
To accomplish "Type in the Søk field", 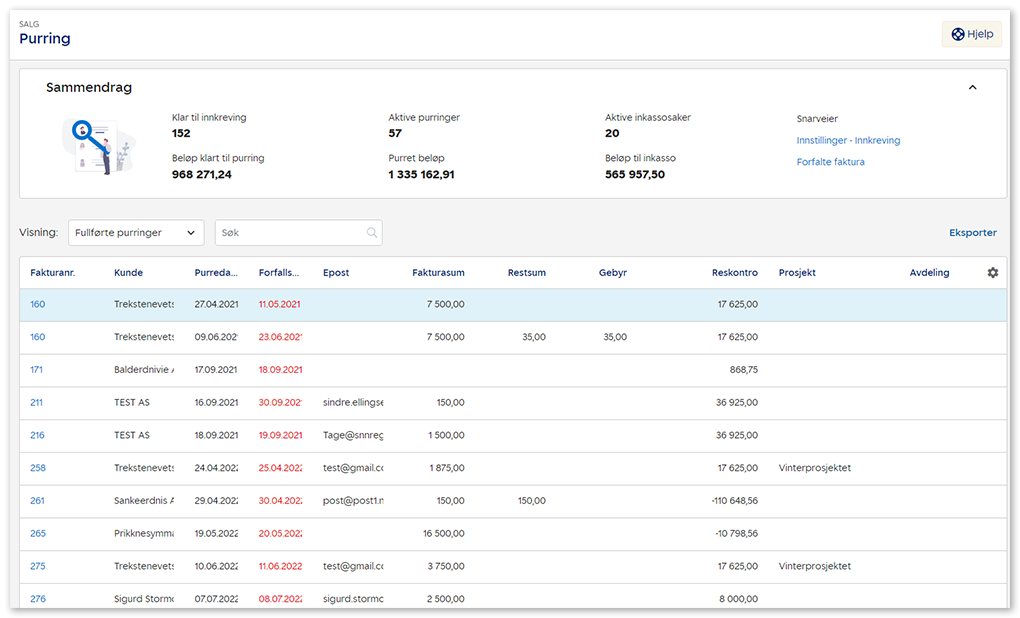I will click(290, 233).
